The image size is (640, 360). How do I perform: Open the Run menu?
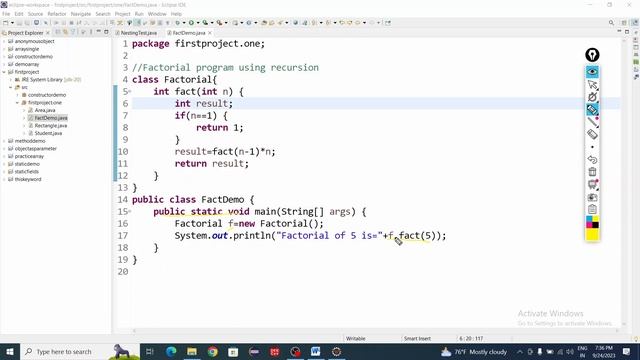[x=139, y=14]
